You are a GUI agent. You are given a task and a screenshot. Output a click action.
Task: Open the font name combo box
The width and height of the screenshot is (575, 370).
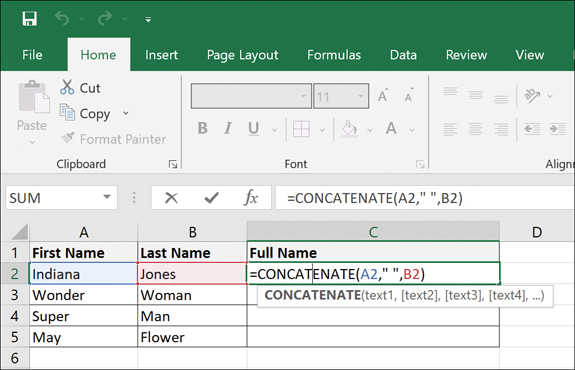tap(251, 96)
